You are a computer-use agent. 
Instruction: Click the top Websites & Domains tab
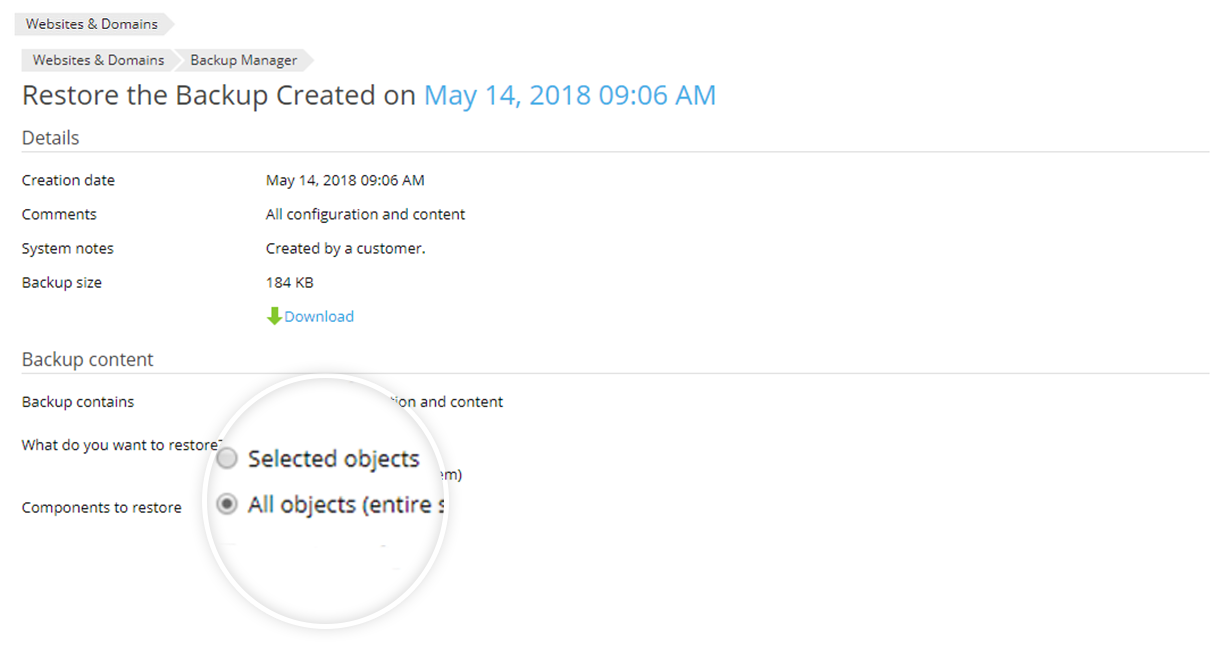(x=94, y=23)
